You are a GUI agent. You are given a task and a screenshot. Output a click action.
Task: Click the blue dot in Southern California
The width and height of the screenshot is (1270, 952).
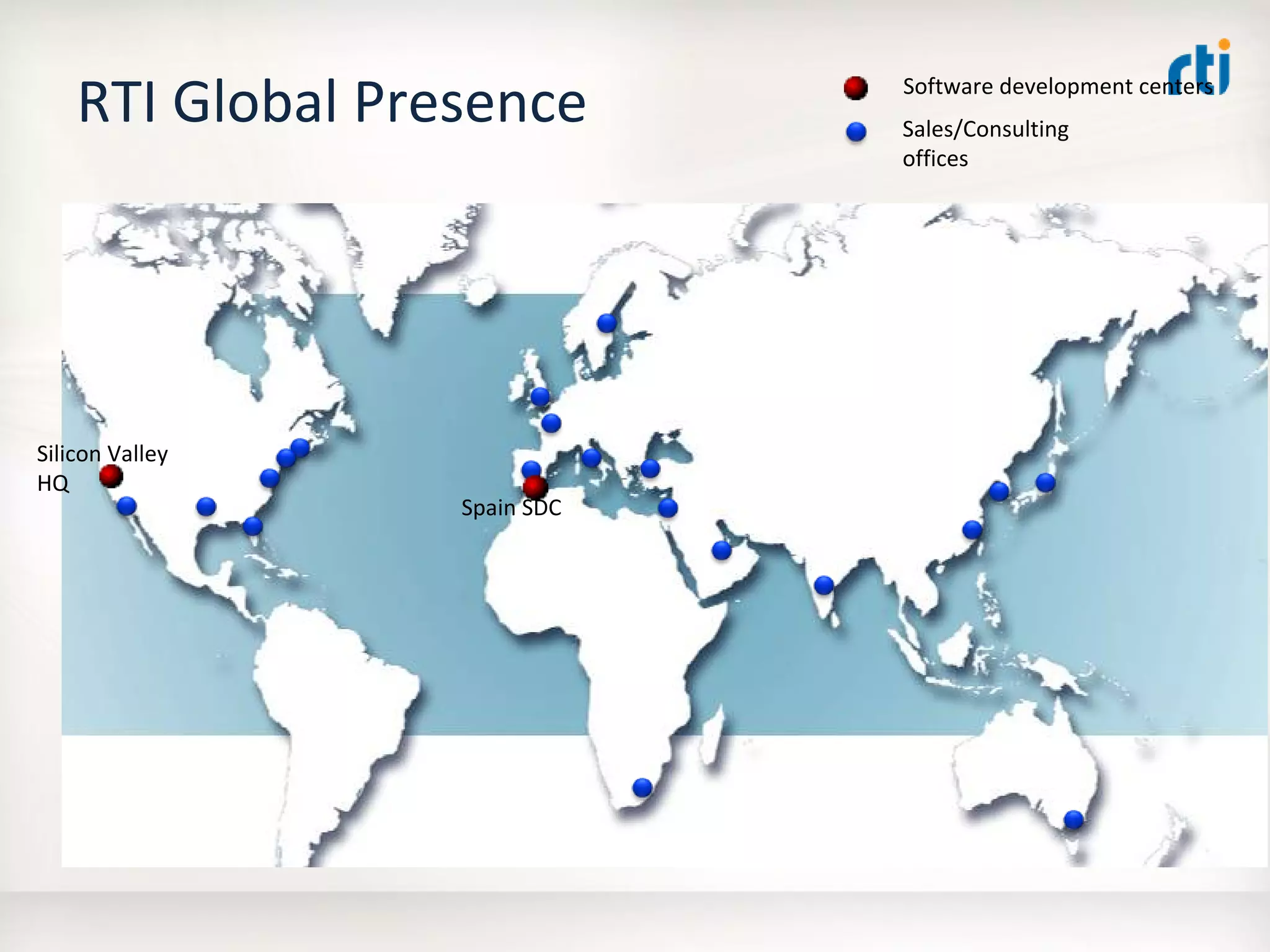coord(127,506)
